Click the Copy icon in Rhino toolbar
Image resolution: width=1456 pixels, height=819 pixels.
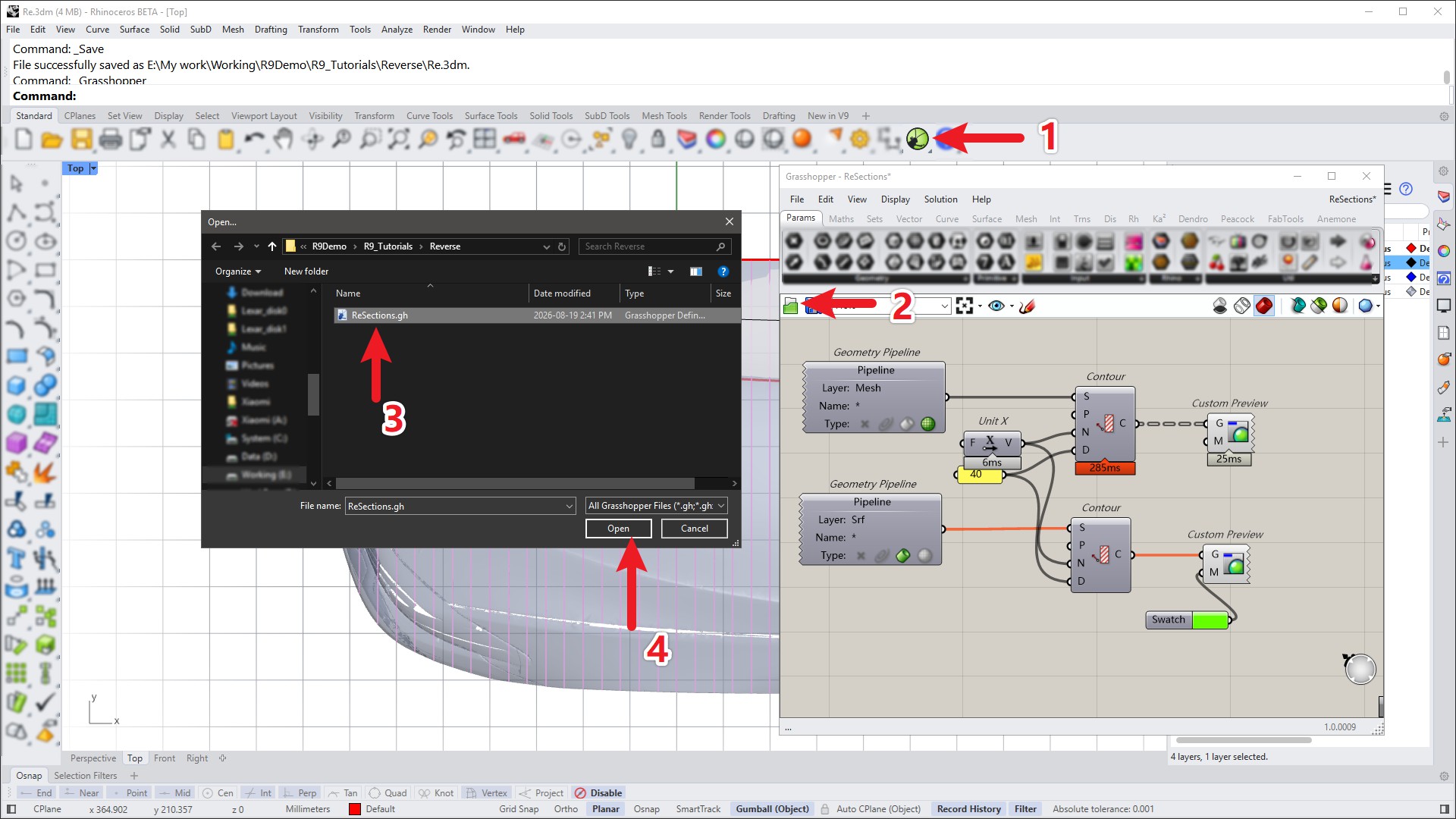[196, 139]
